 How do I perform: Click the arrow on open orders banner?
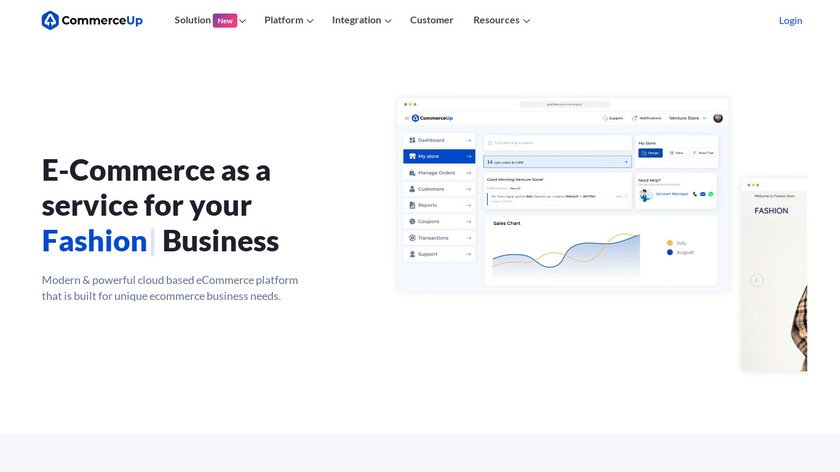click(626, 162)
